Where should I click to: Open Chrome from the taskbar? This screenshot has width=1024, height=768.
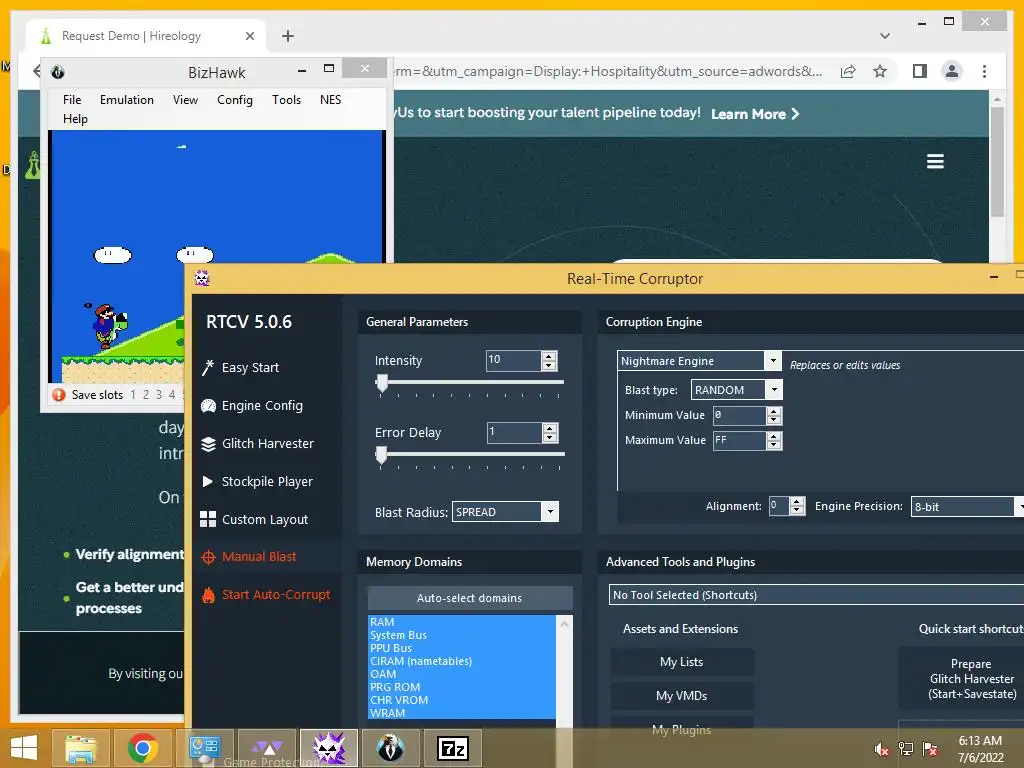[x=142, y=748]
